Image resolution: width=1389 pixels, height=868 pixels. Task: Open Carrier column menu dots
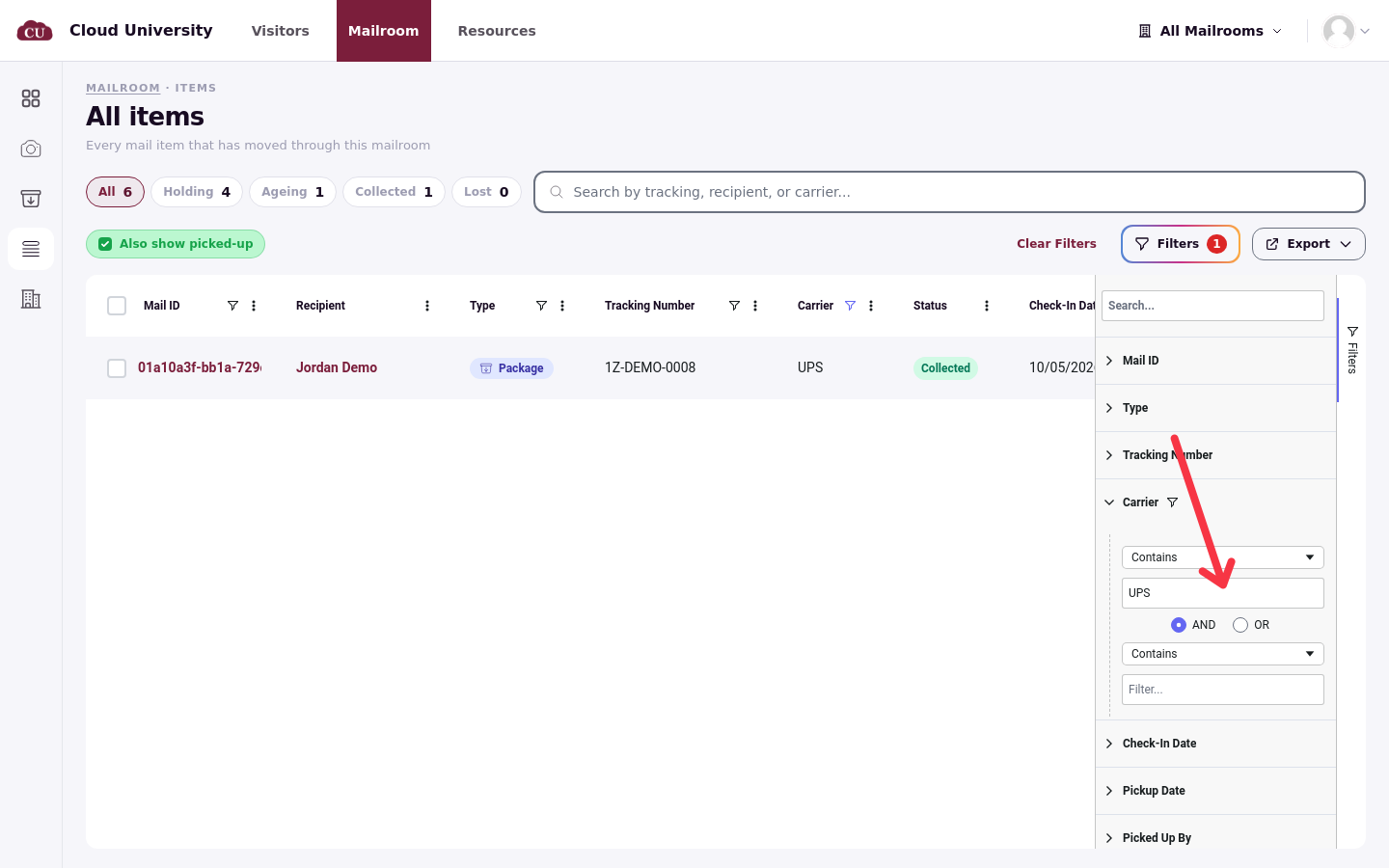(x=871, y=306)
